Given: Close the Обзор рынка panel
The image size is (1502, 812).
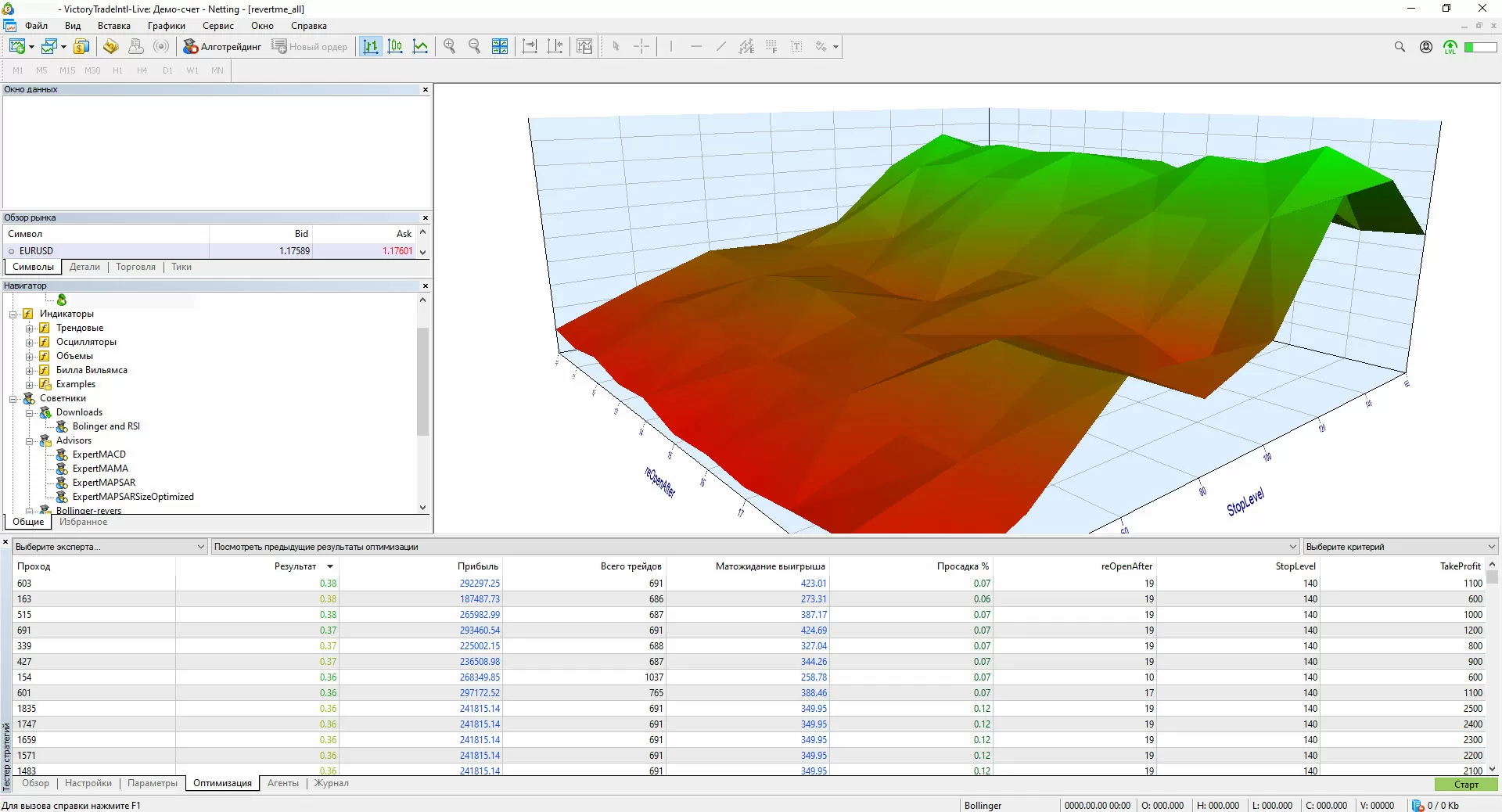Looking at the screenshot, I should (x=426, y=218).
